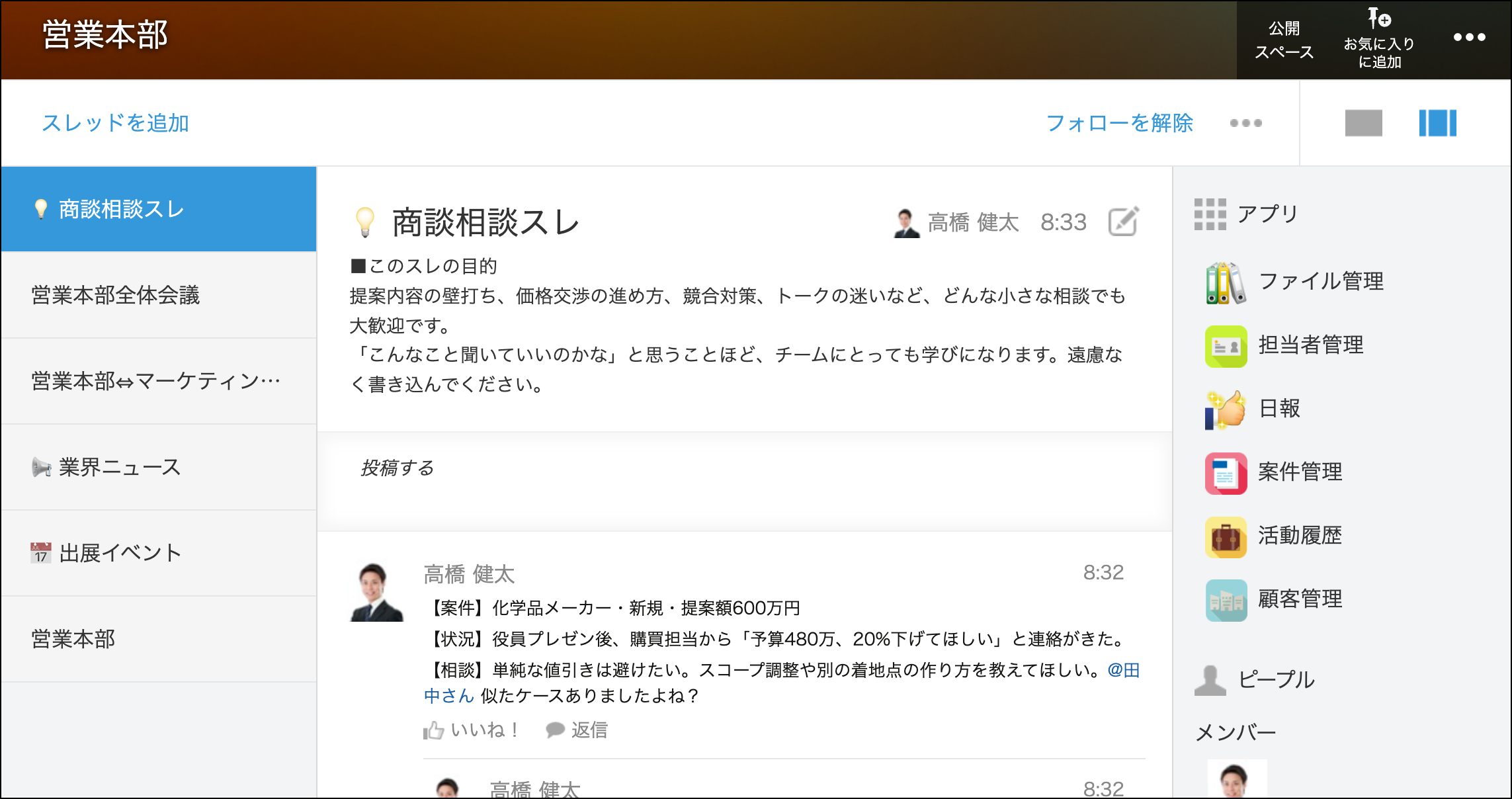Open the ファイル管理 app icon
This screenshot has height=799, width=1512.
tap(1226, 282)
